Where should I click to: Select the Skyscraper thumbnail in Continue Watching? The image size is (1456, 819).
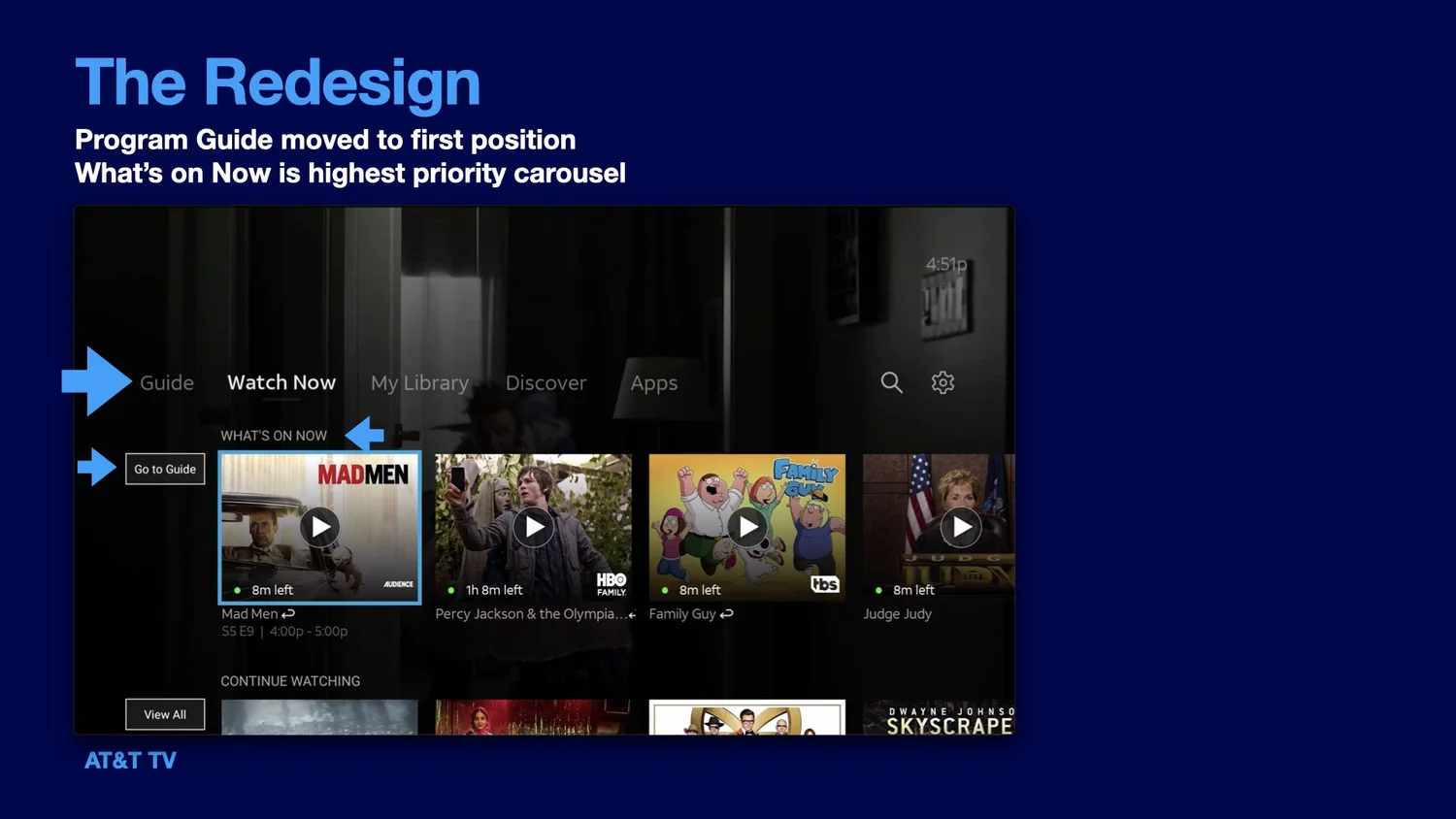coord(939,717)
